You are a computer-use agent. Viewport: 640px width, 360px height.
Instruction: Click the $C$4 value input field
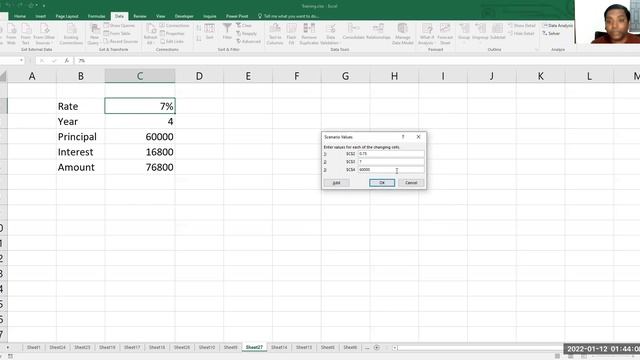coord(391,169)
